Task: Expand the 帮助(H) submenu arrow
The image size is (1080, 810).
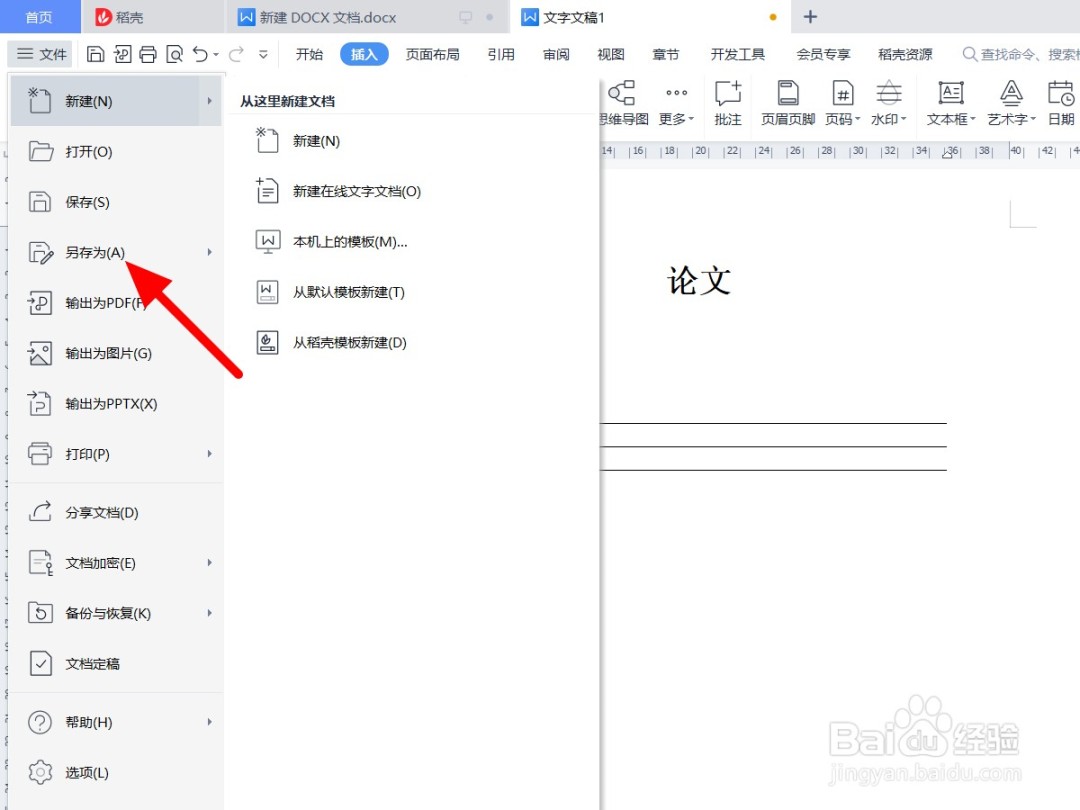Action: pyautogui.click(x=209, y=722)
